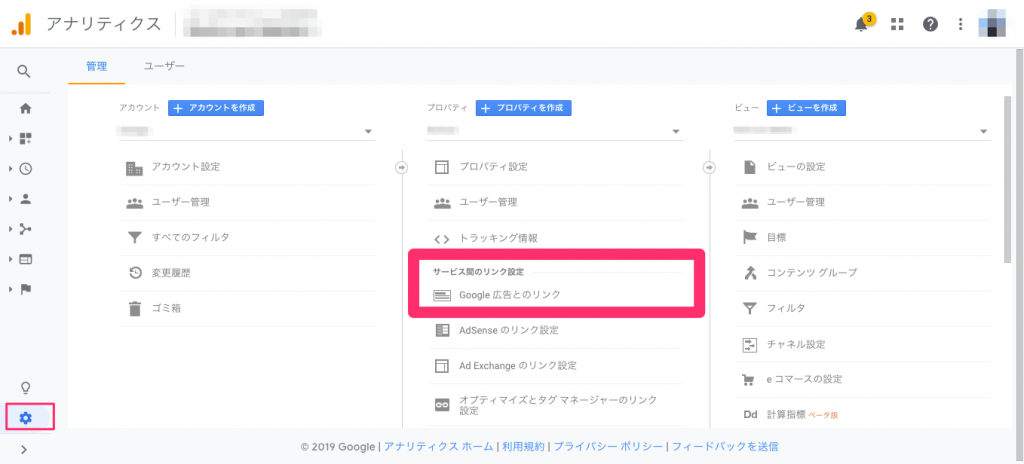Screen dimensions: 1024x464
Task: Click code brackets icon beside トラッキング情報
Action: tap(442, 239)
